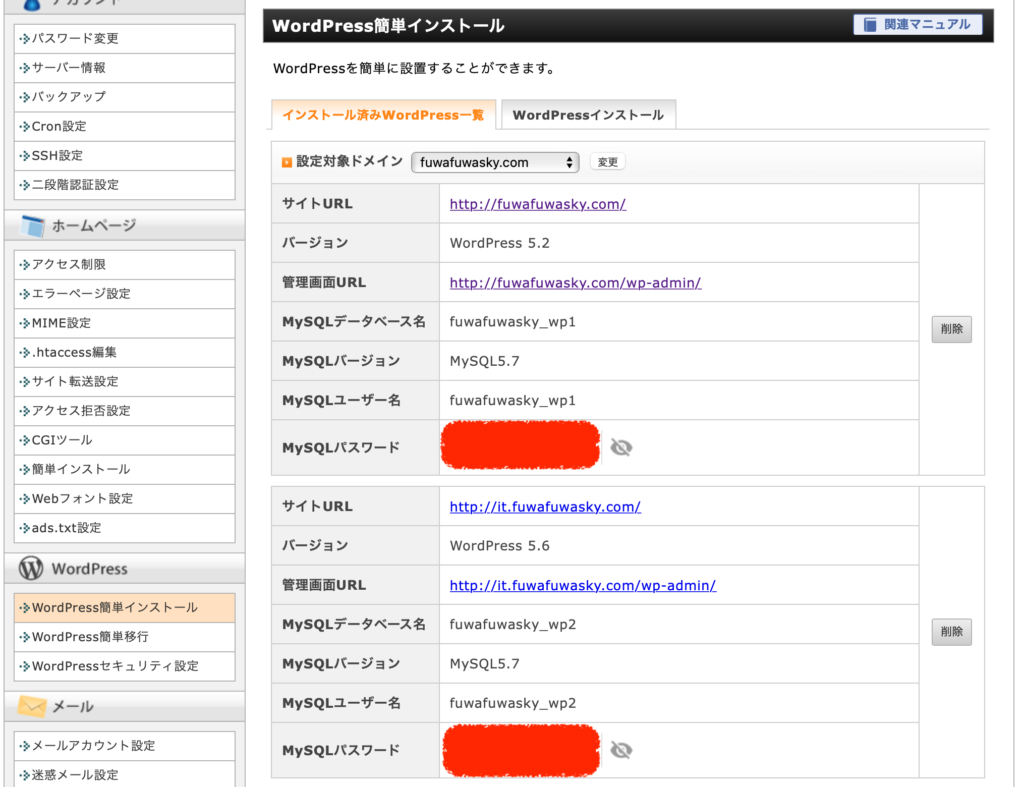Image resolution: width=1024 pixels, height=787 pixels.
Task: Click the orange marker beside 設定対象ドメイン
Action: [x=287, y=162]
